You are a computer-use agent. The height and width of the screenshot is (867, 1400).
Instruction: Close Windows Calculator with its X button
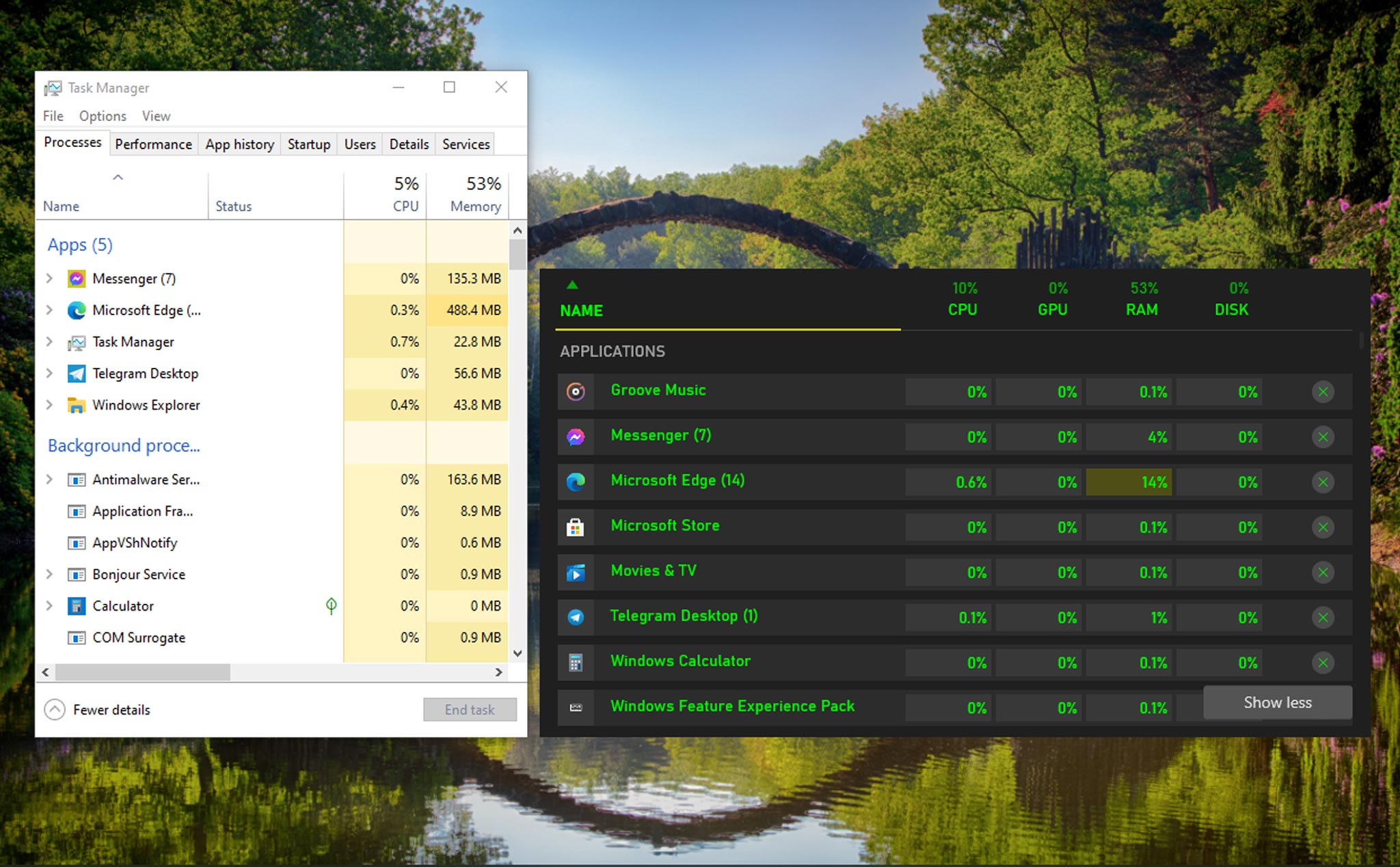[1323, 663]
